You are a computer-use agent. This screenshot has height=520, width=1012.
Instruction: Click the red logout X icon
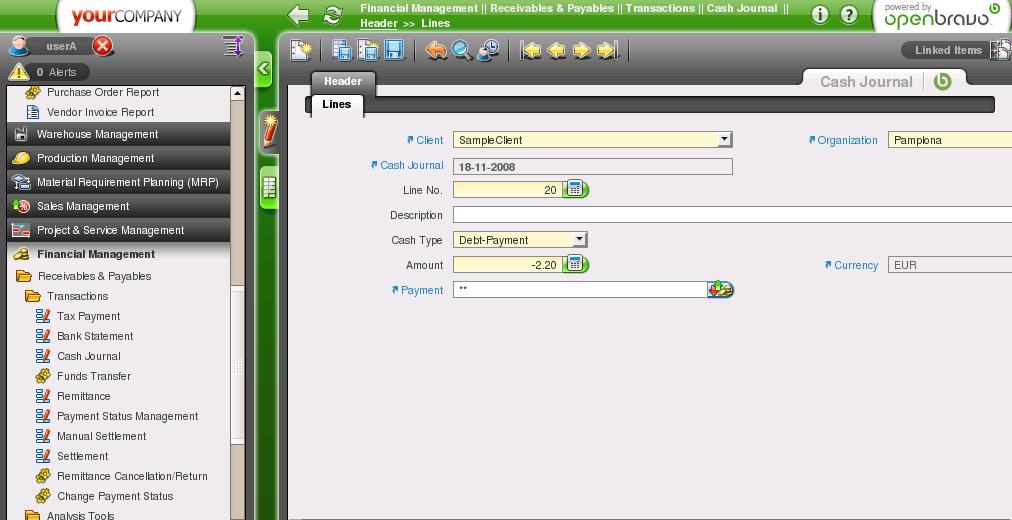(103, 46)
